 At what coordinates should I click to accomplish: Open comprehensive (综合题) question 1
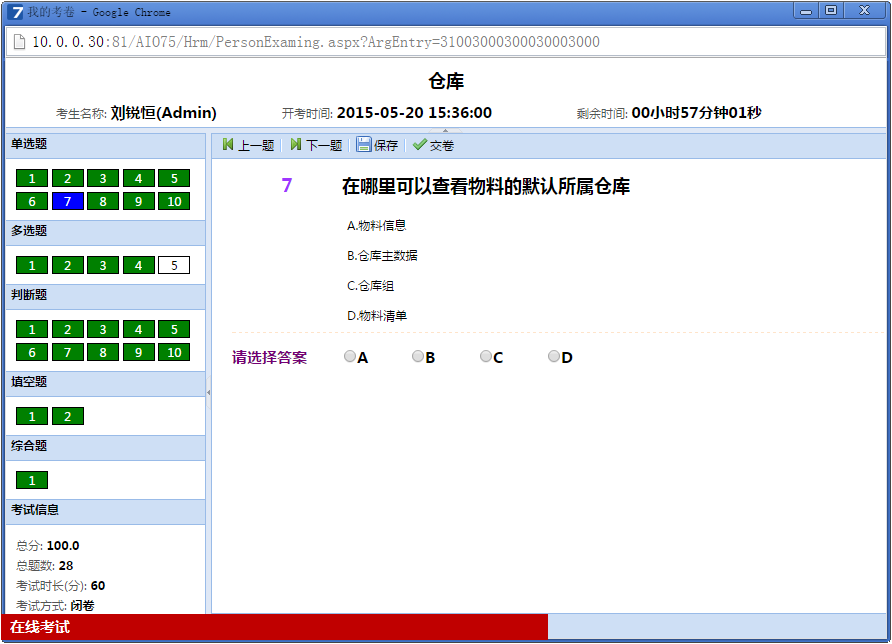point(32,480)
